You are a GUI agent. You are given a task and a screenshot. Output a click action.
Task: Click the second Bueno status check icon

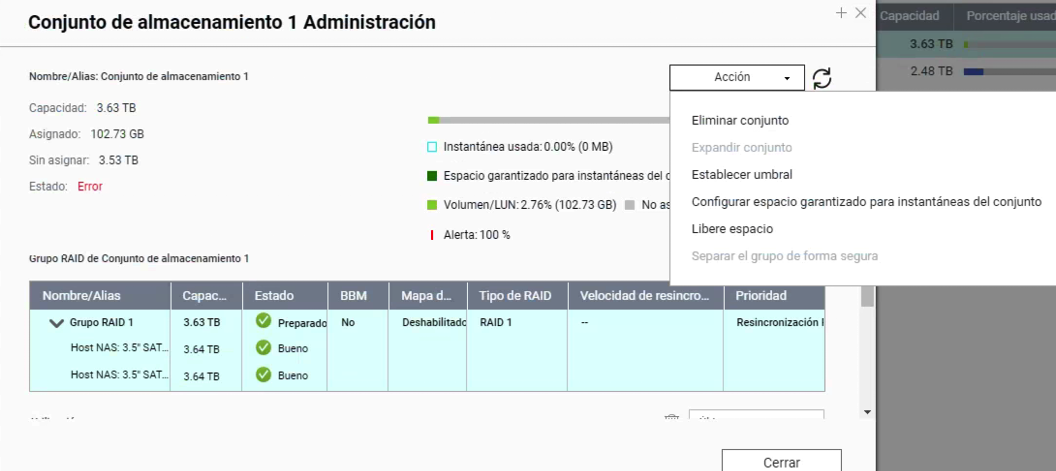263,376
